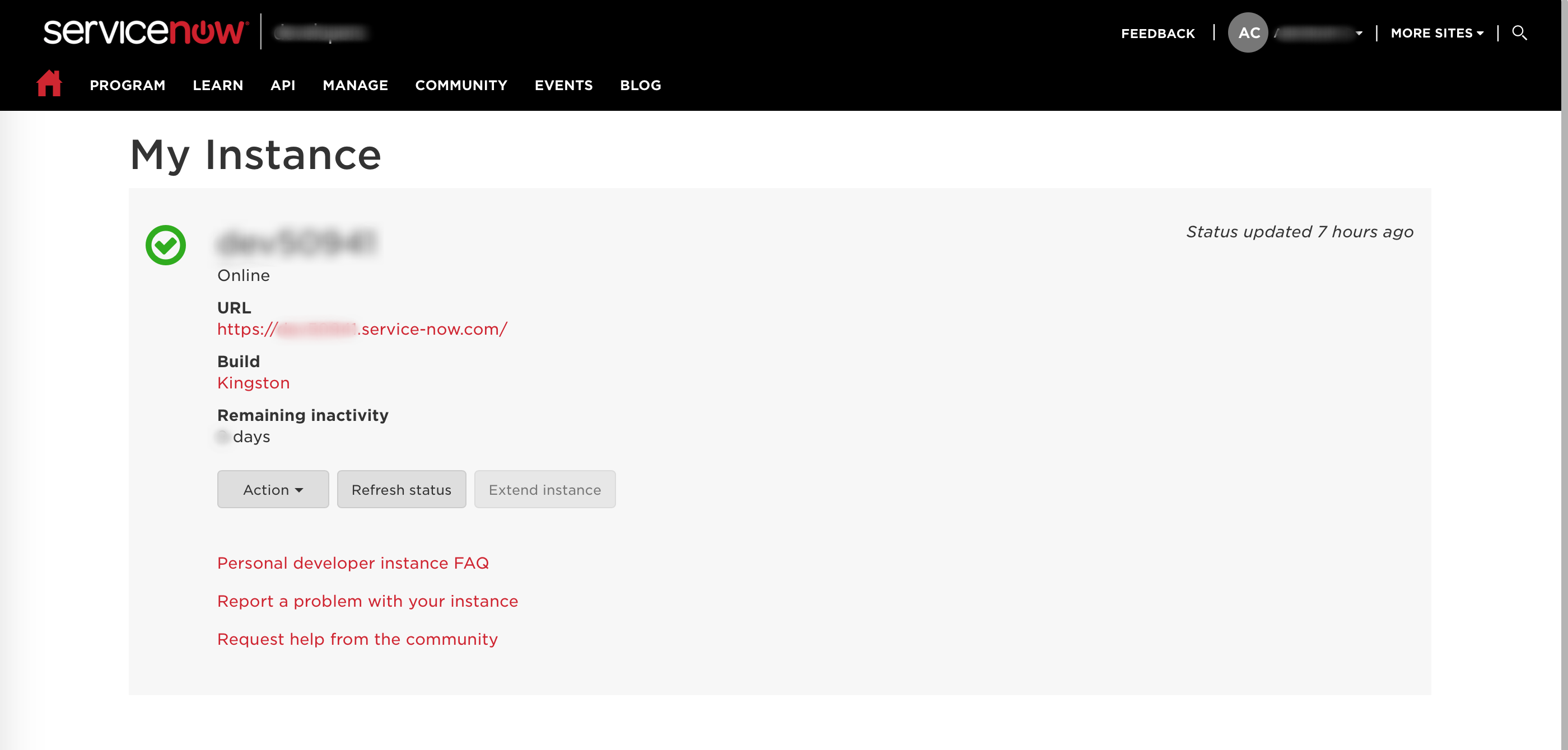
Task: Open Personal developer instance FAQ
Action: pyautogui.click(x=353, y=563)
